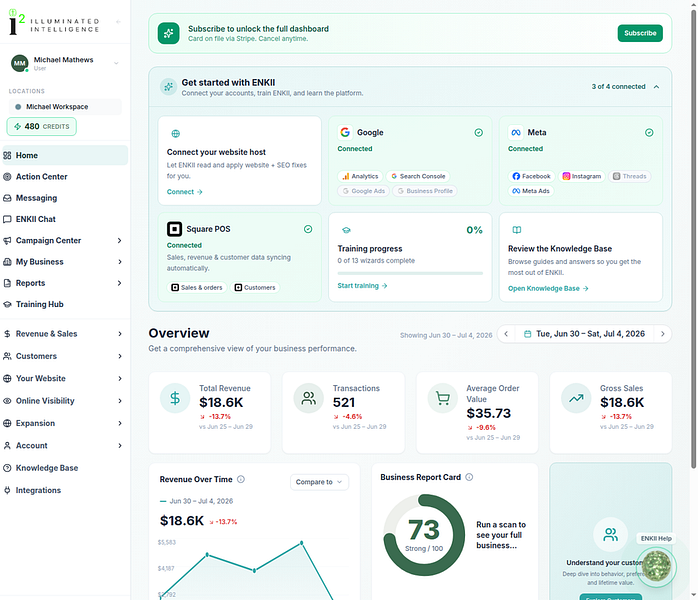Click the Google Ads chip
Image resolution: width=698 pixels, height=600 pixels.
363,191
